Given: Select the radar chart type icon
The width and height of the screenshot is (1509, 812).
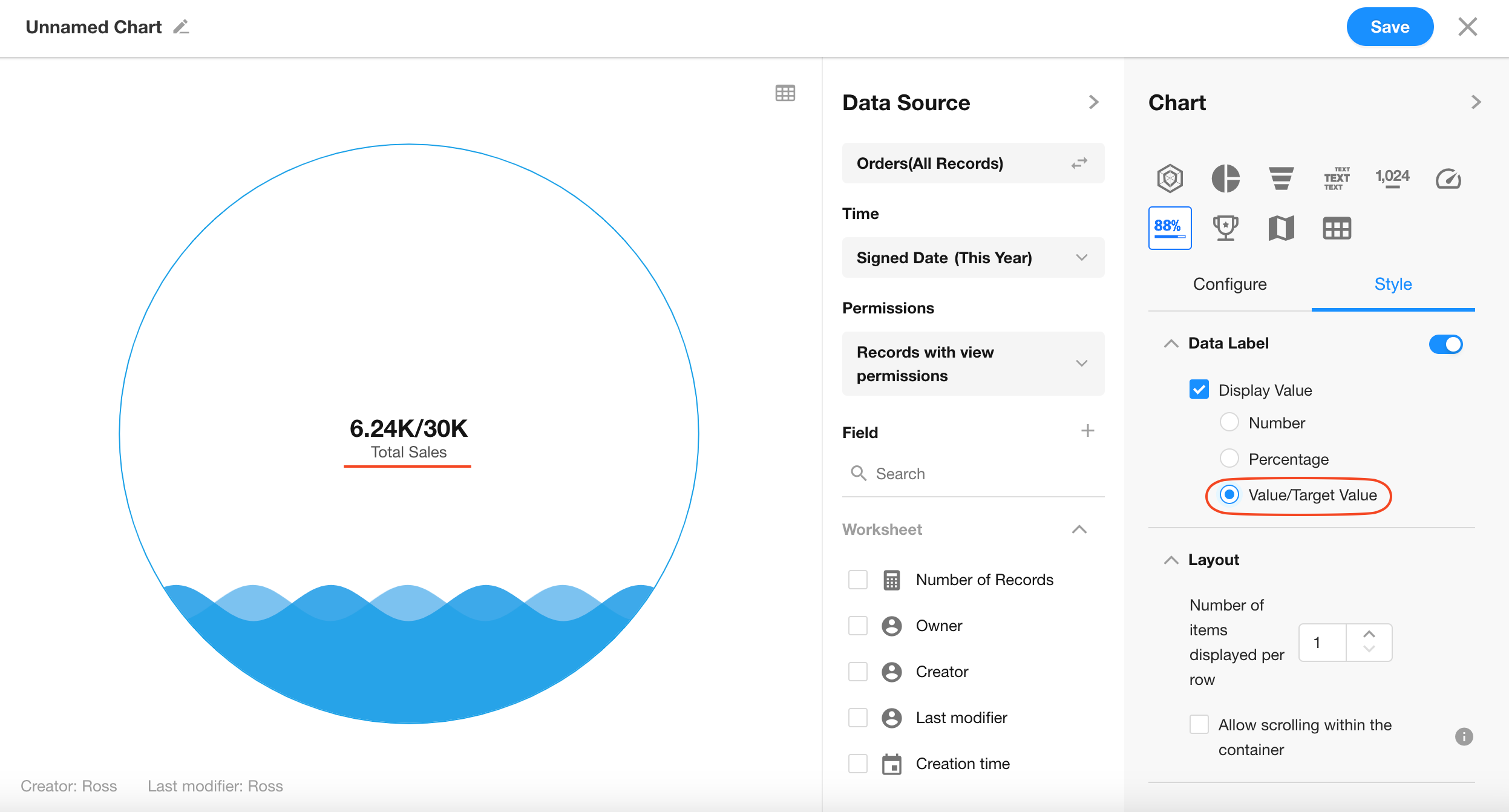Looking at the screenshot, I should click(x=1170, y=178).
